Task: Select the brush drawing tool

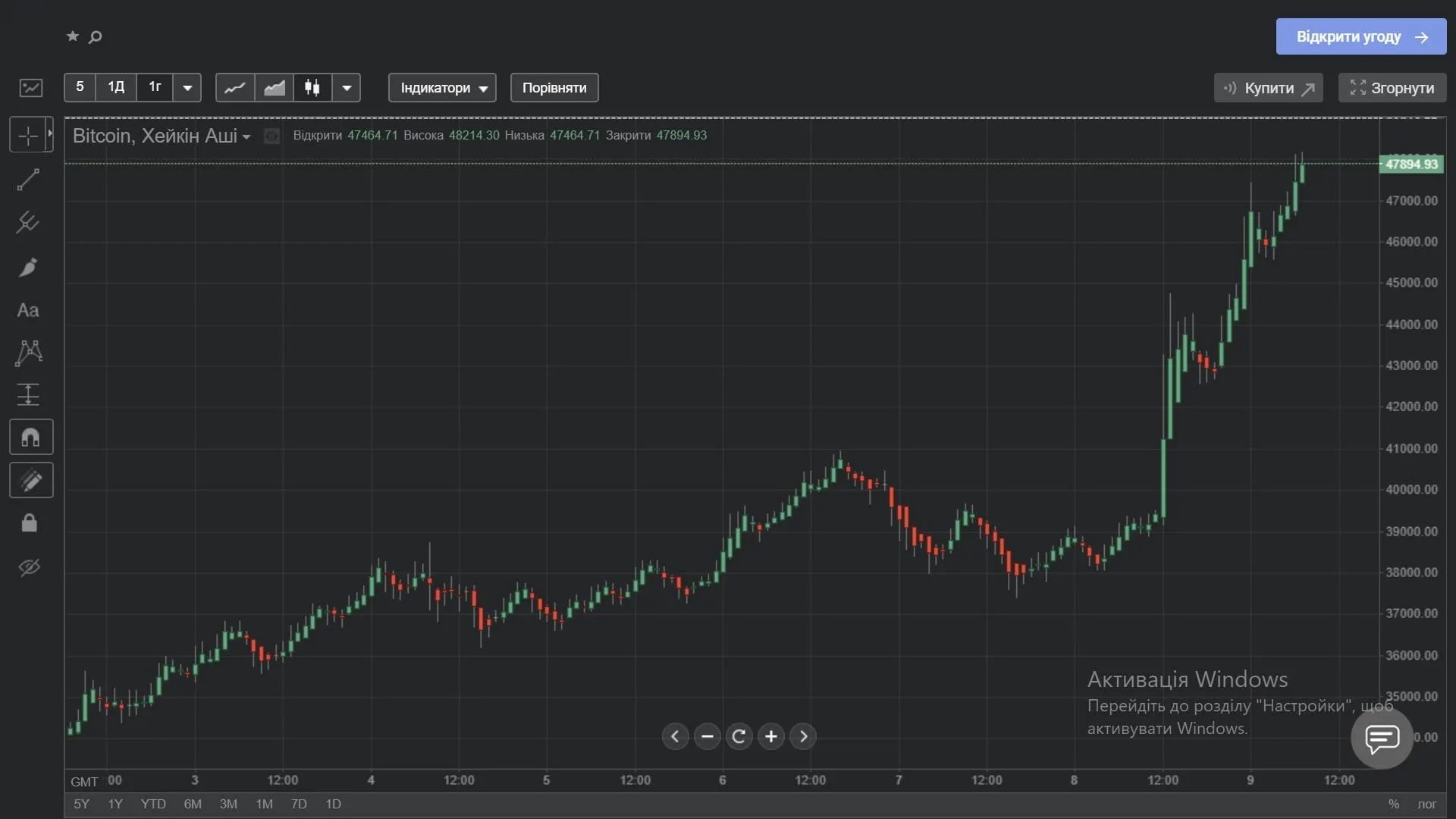Action: click(28, 267)
